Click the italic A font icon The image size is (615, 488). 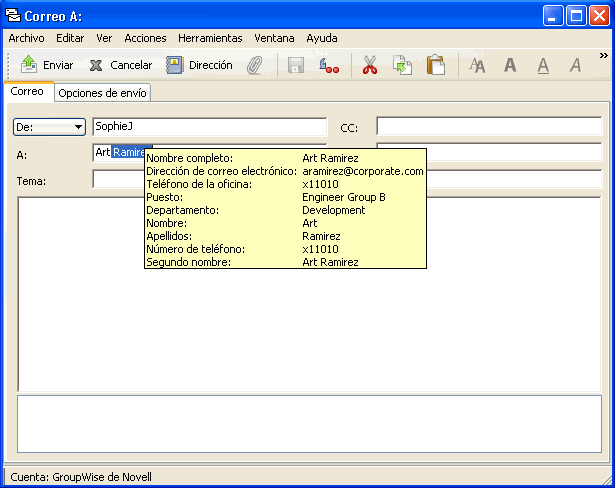(x=575, y=65)
